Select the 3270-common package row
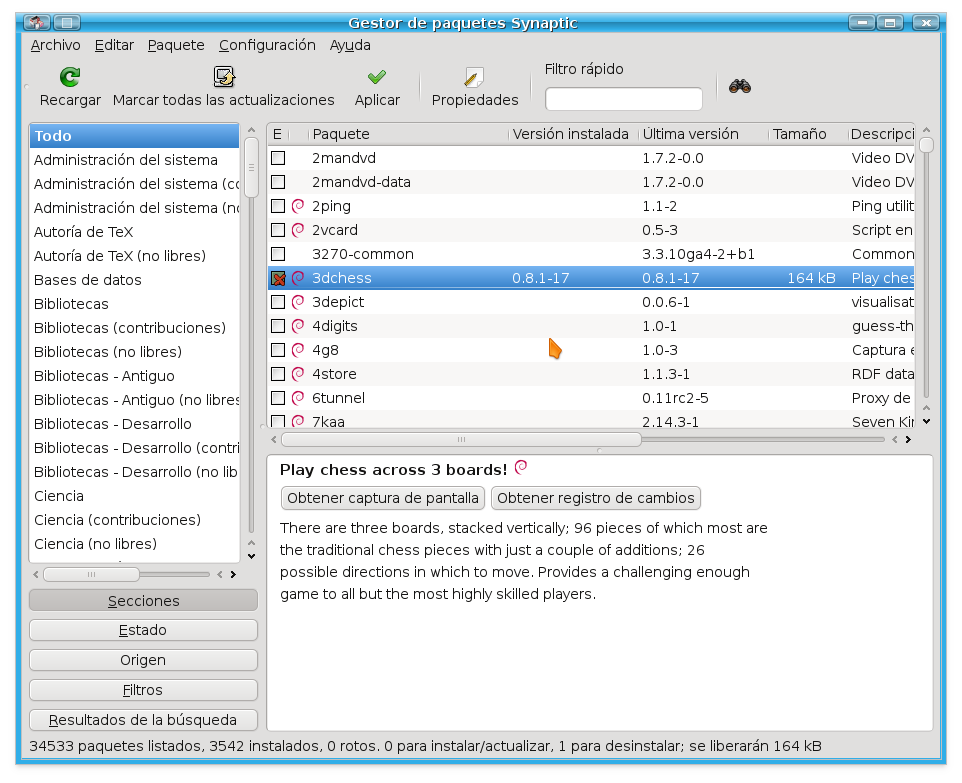The height and width of the screenshot is (783, 962). (591, 253)
